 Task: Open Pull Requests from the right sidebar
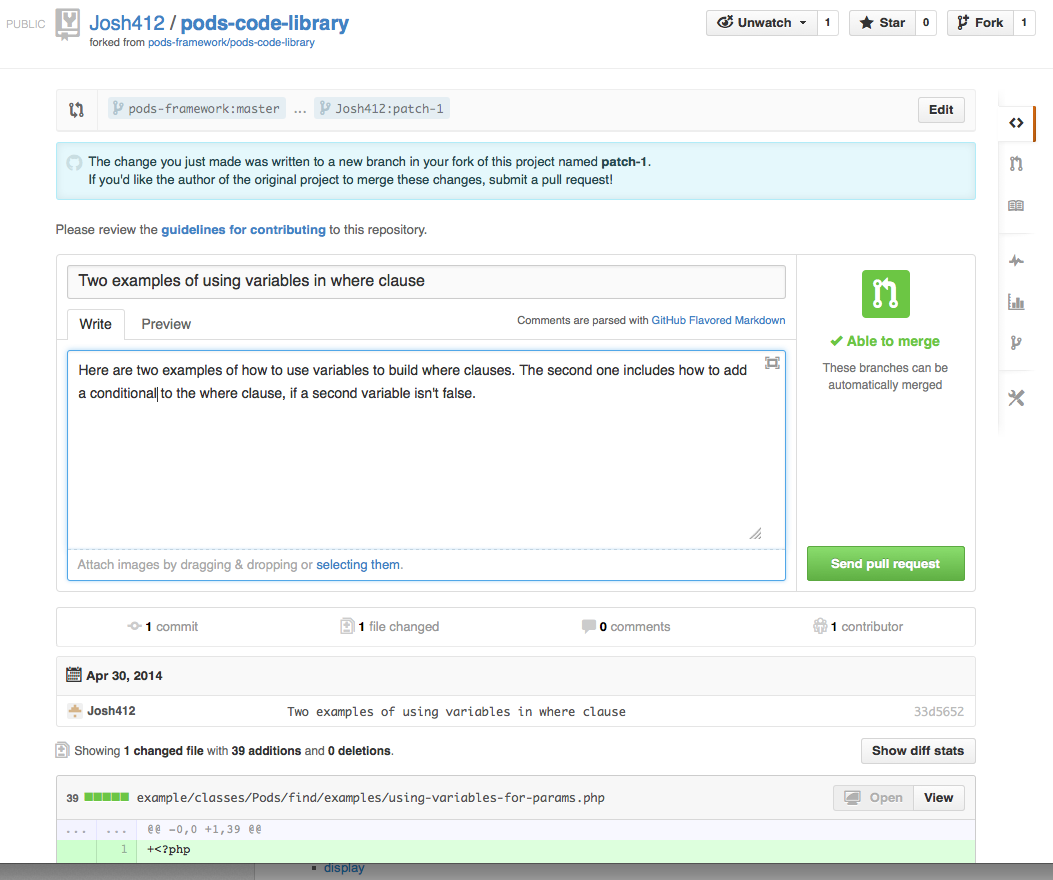click(x=1016, y=163)
